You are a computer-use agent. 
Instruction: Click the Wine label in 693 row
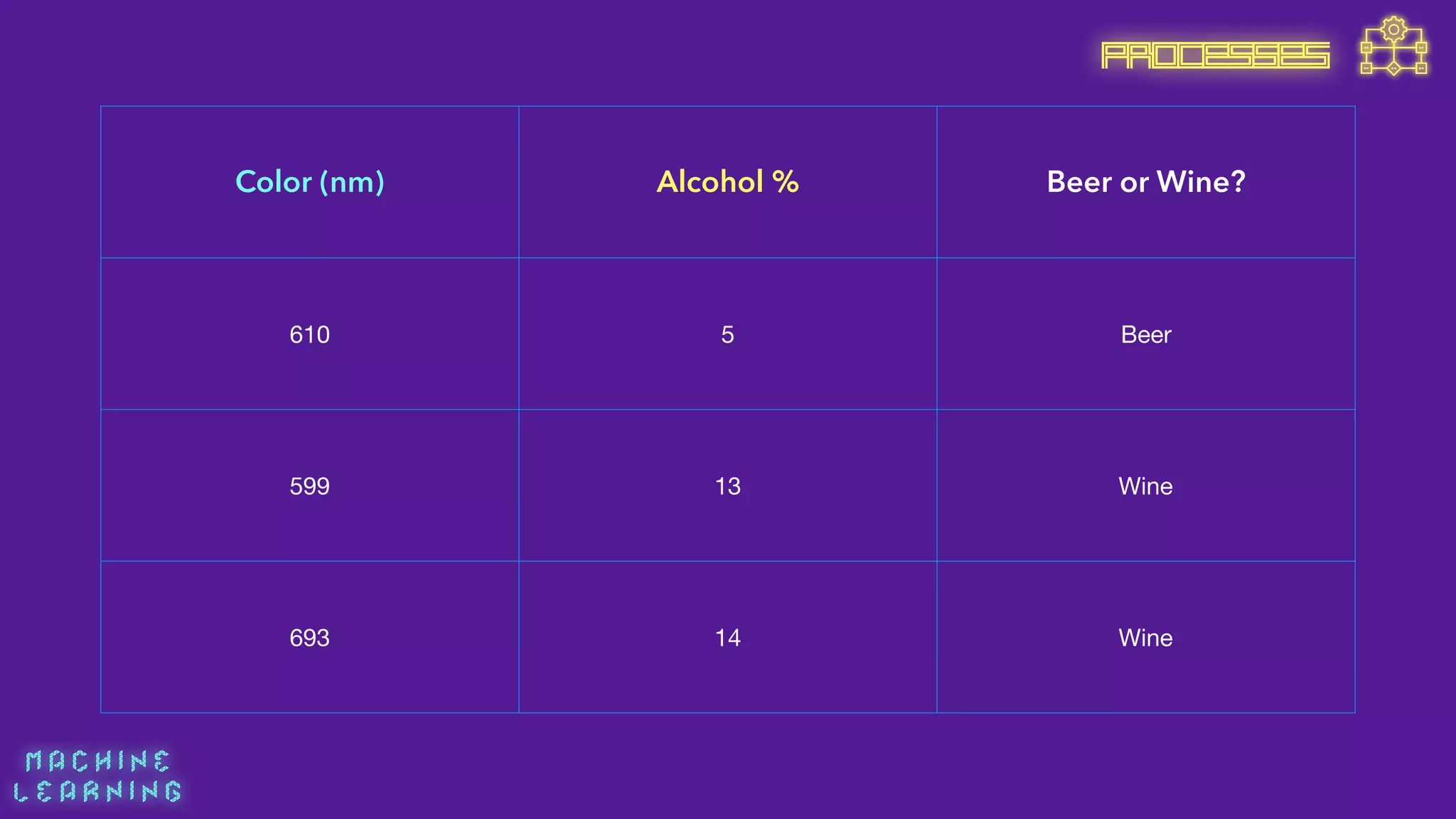1146,637
